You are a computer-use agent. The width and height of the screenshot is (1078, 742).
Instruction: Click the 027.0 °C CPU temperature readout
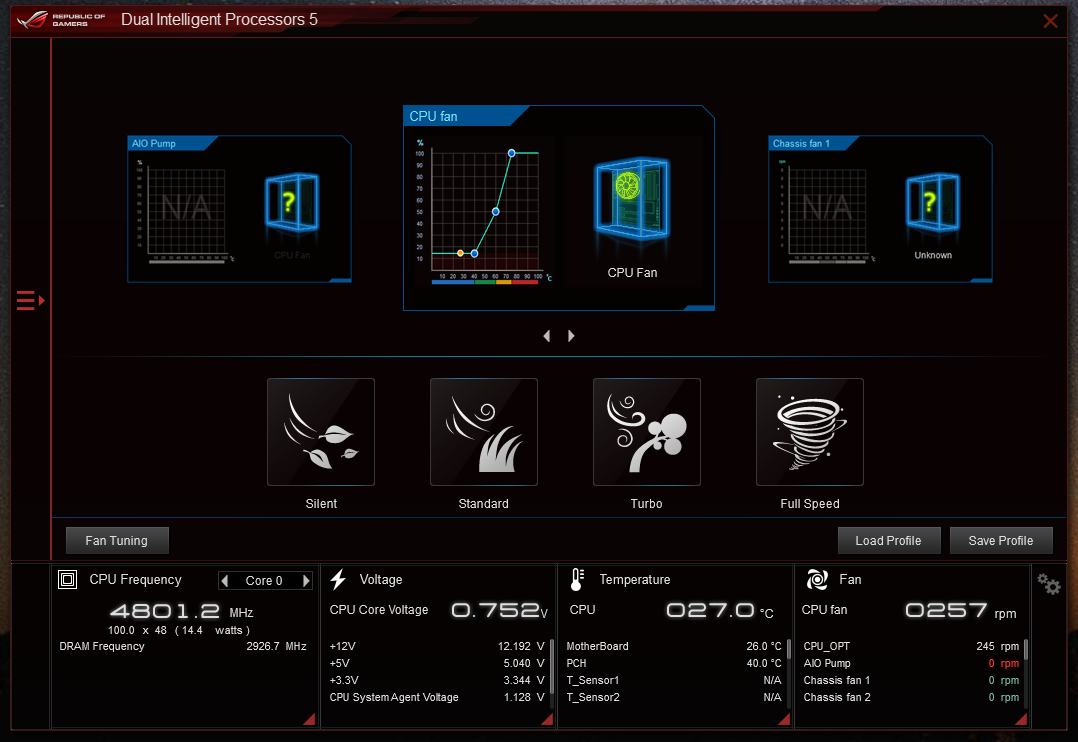(x=720, y=611)
